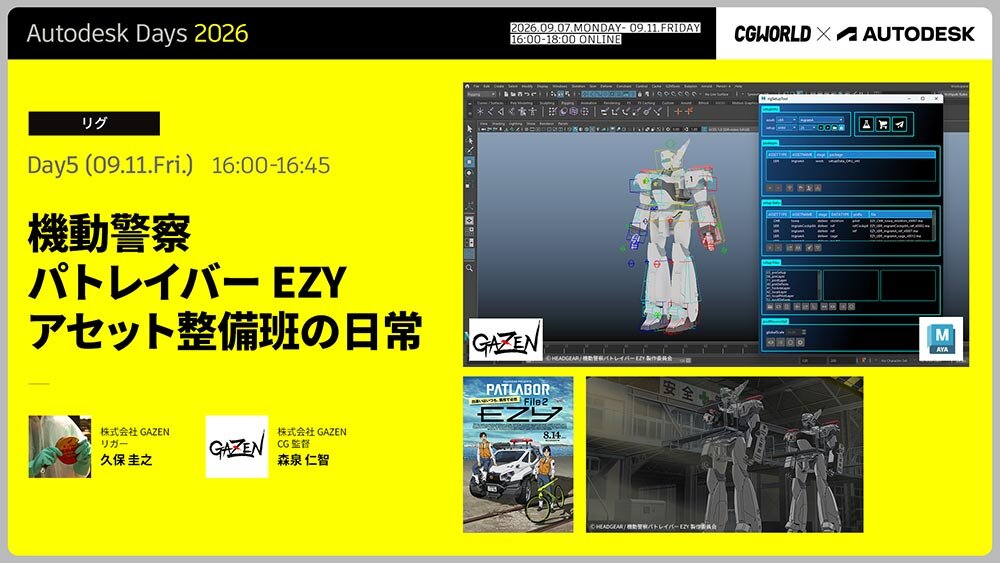Click the highlighted square tool in the toolbox
This screenshot has height=563, width=1000.
(469, 162)
